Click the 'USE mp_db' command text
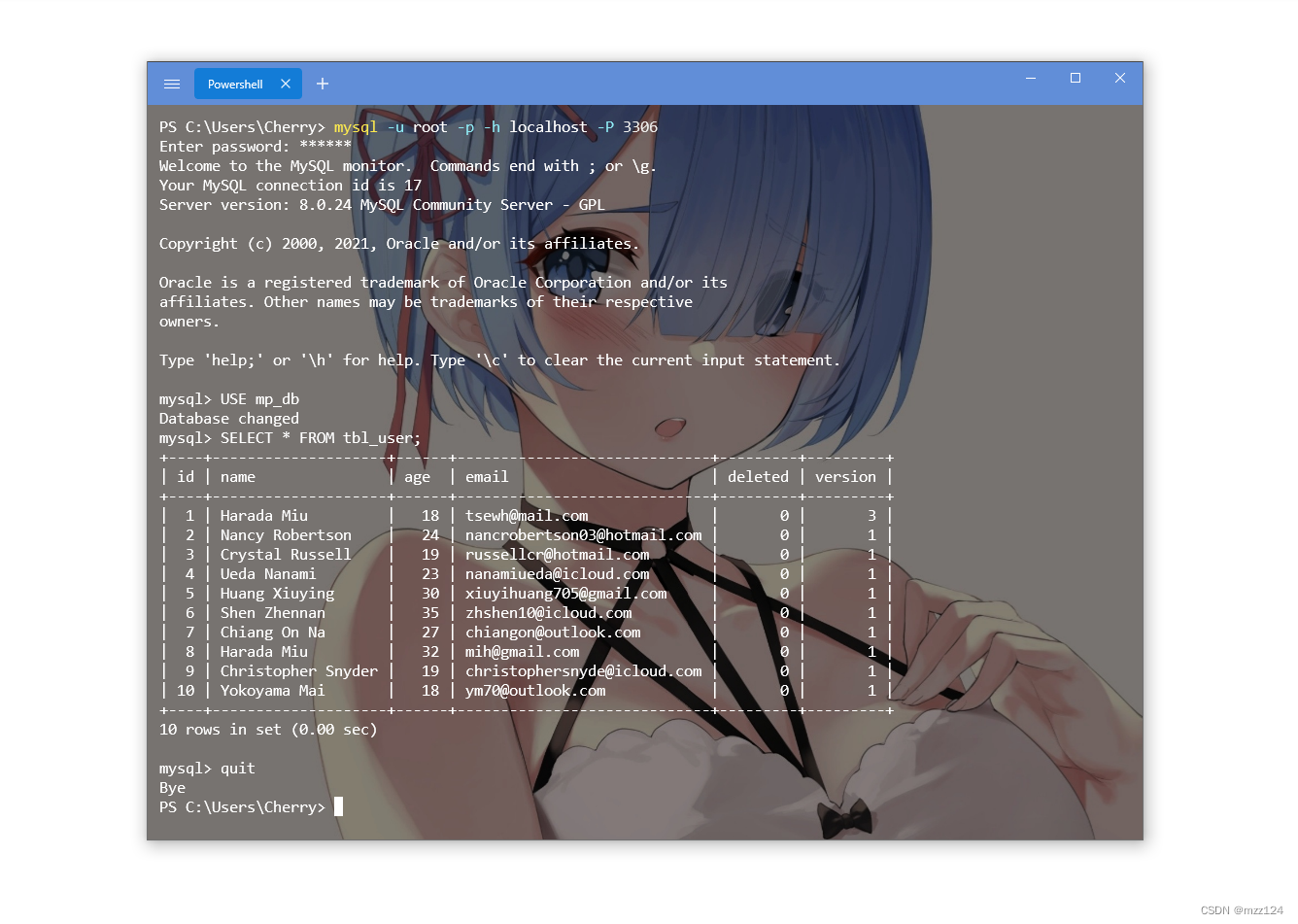This screenshot has width=1298, height=924. 259,399
